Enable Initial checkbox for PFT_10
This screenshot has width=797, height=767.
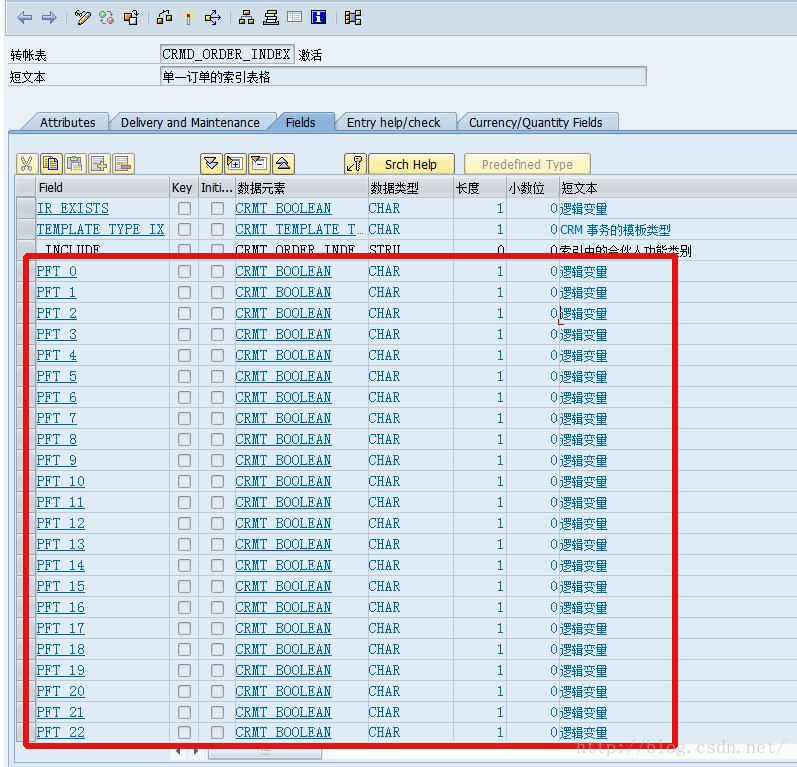click(x=218, y=481)
